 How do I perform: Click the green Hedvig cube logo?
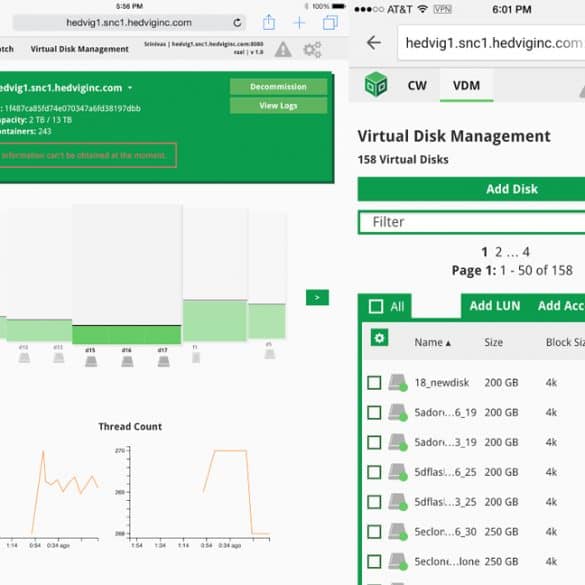point(376,84)
